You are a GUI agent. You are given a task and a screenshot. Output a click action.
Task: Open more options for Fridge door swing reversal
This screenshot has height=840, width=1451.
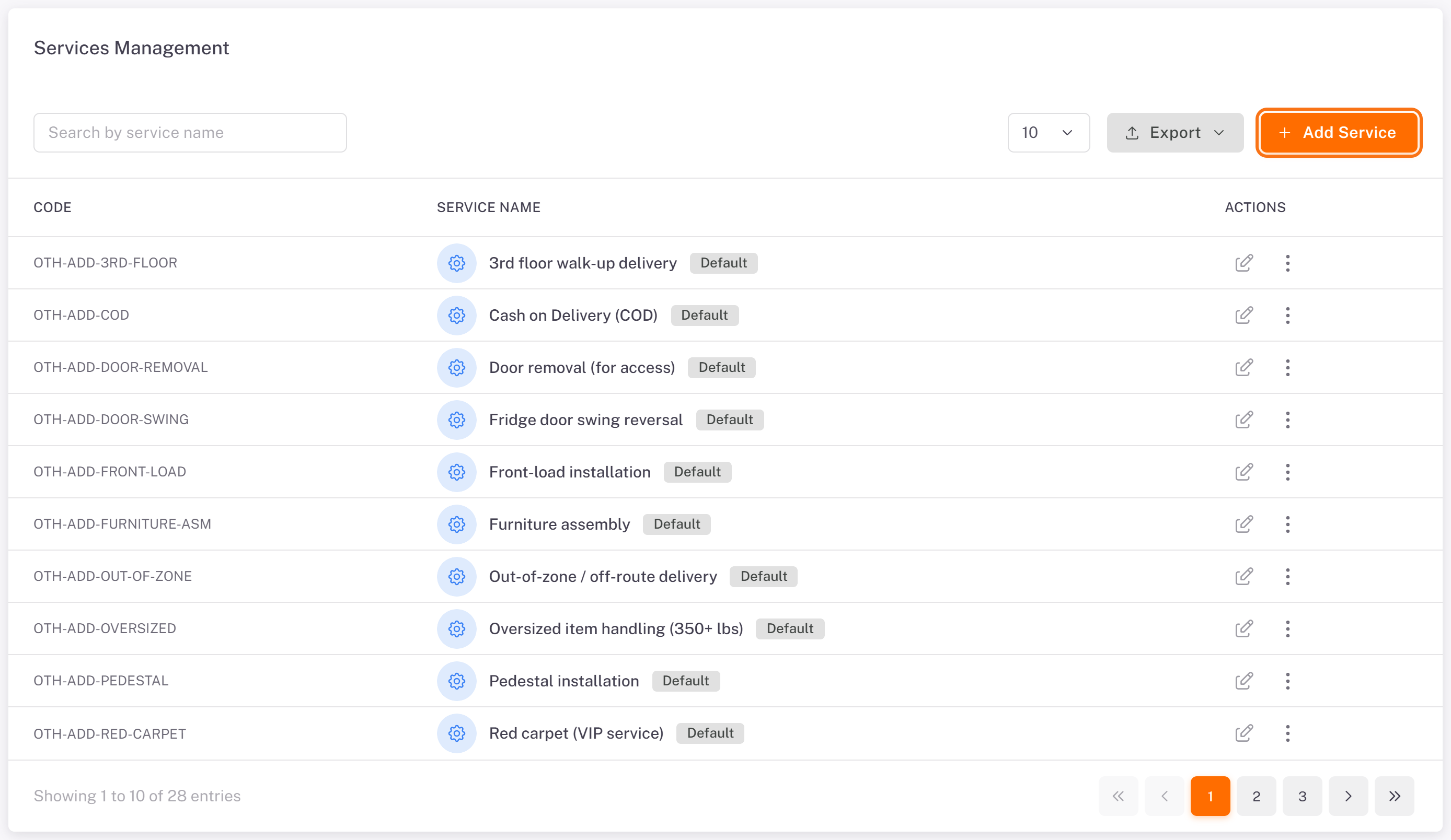pyautogui.click(x=1287, y=420)
